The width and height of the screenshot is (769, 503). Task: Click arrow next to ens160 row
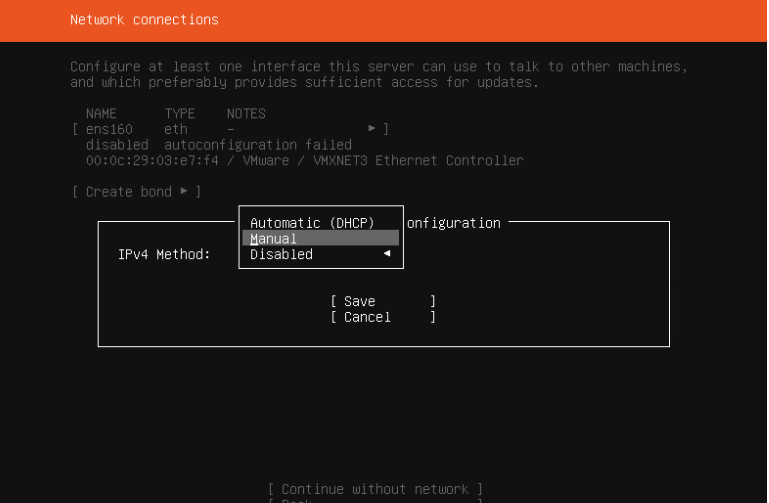point(372,128)
